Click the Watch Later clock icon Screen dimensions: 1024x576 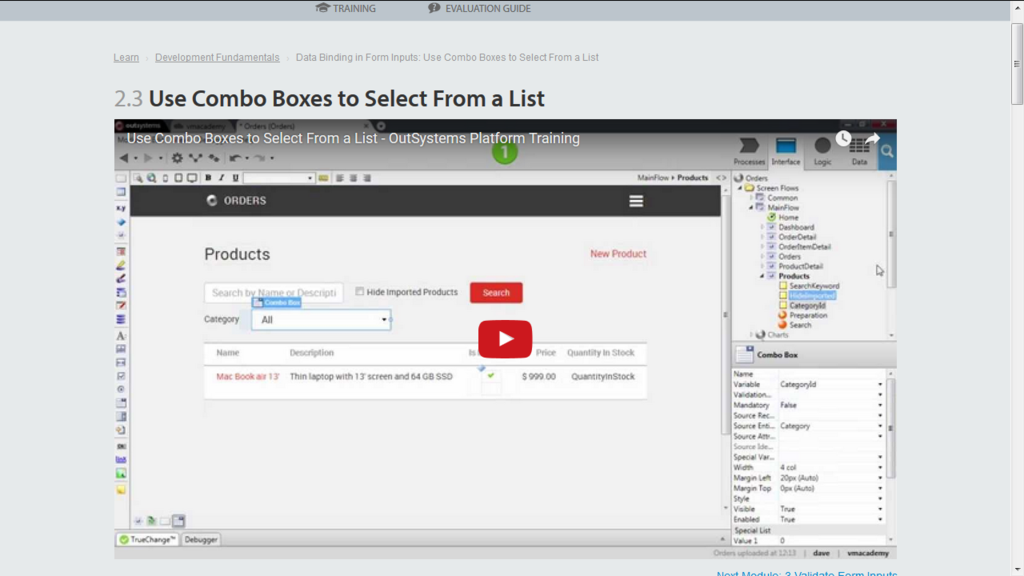pyautogui.click(x=843, y=138)
